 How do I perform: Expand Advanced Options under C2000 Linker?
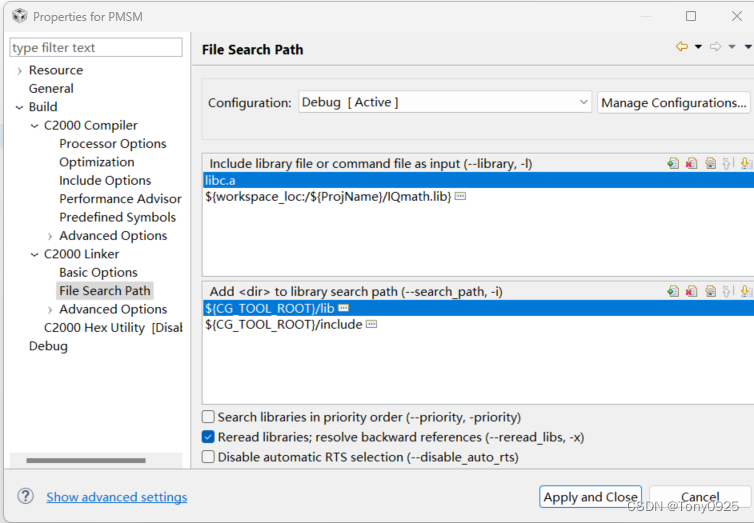pos(50,310)
